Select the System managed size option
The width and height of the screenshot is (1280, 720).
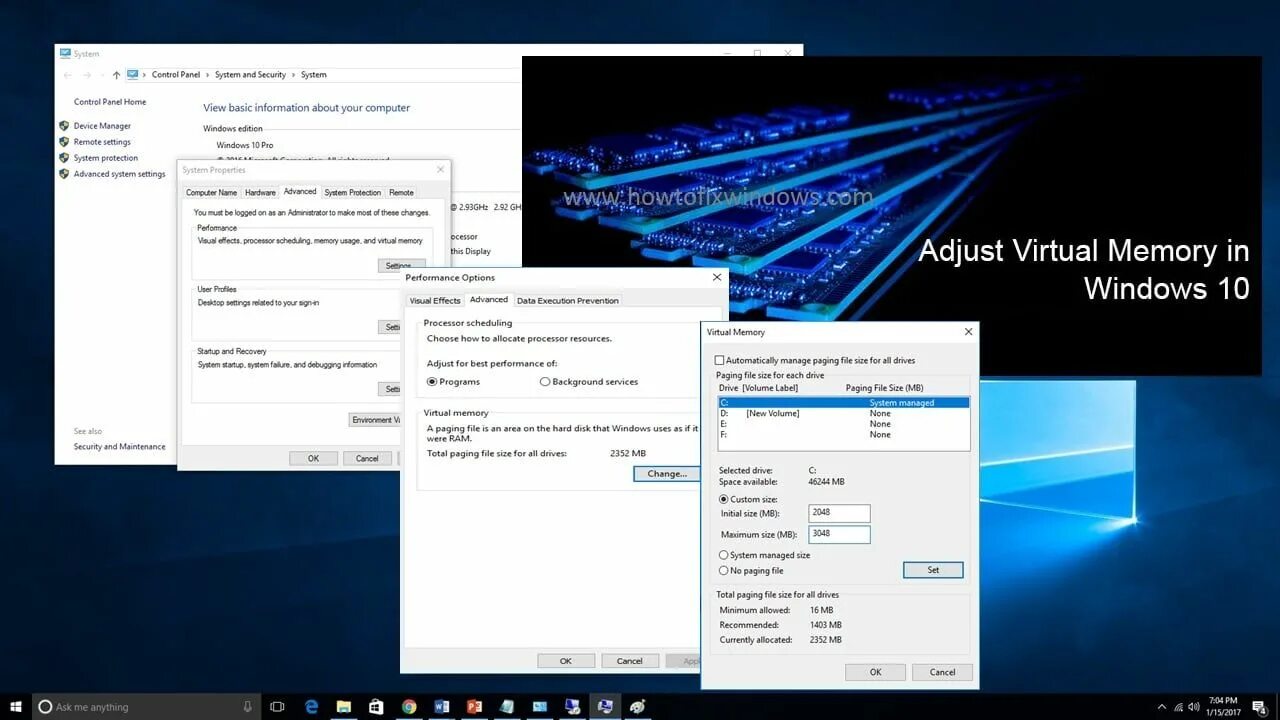click(x=724, y=555)
